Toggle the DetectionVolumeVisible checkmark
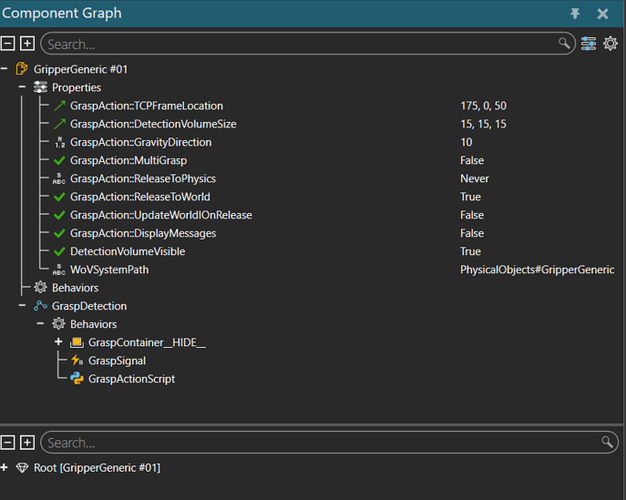Screen dimensions: 626x500 59,252
